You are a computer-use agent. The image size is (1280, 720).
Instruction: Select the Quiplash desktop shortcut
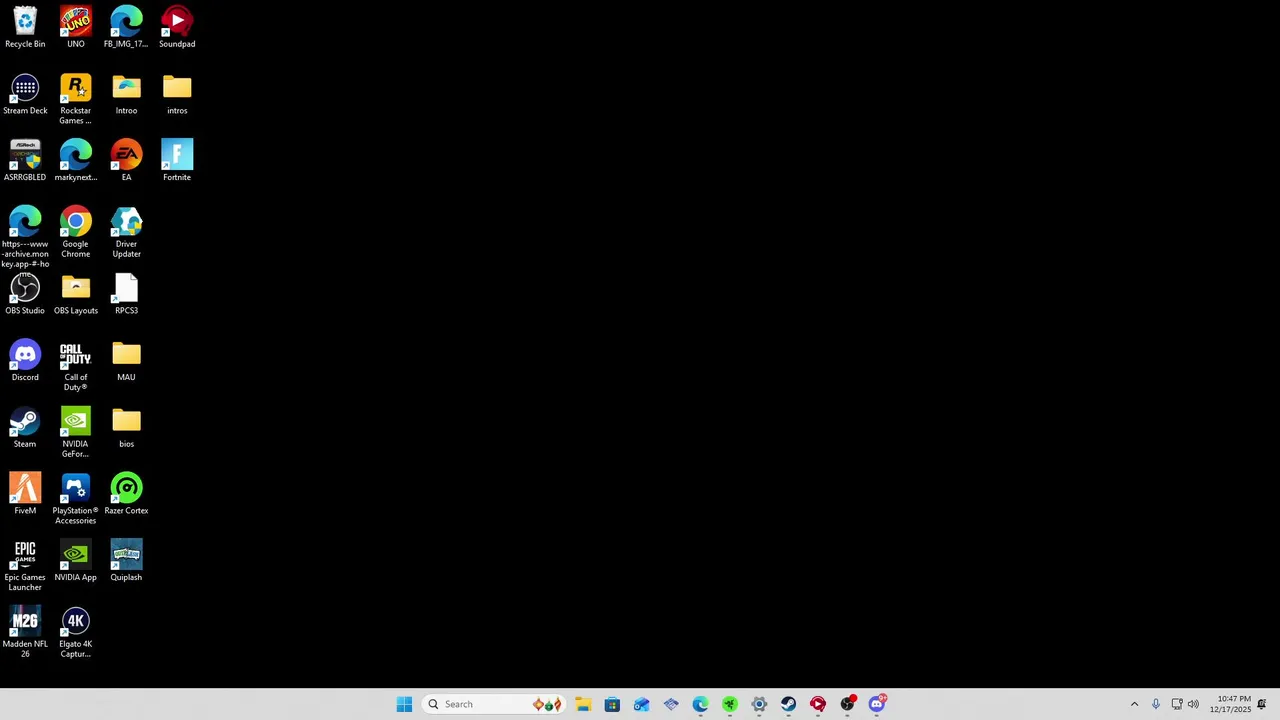tap(126, 561)
